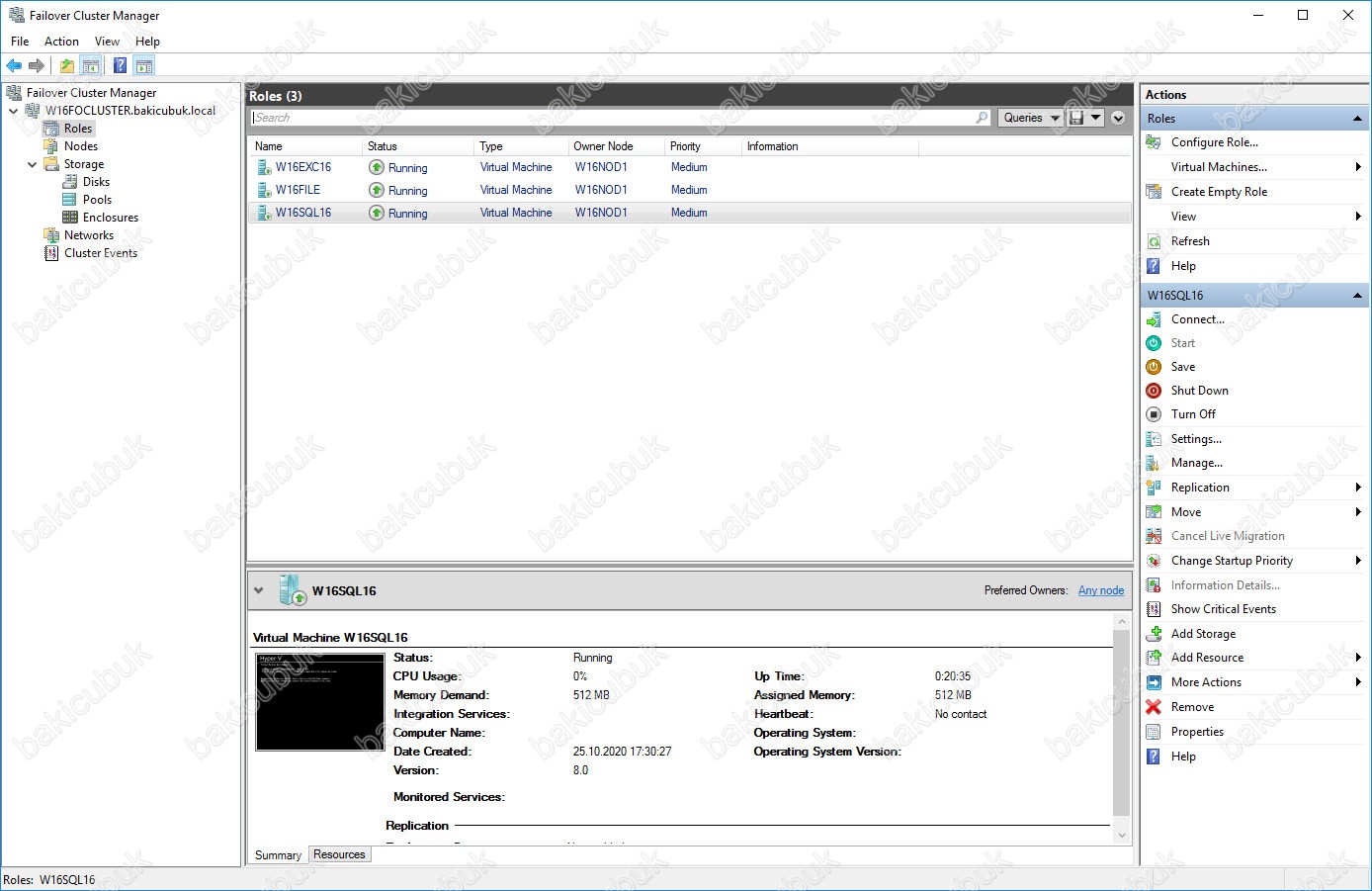The image size is (1372, 891).
Task: Collapse the Storage tree node
Action: coord(33,164)
